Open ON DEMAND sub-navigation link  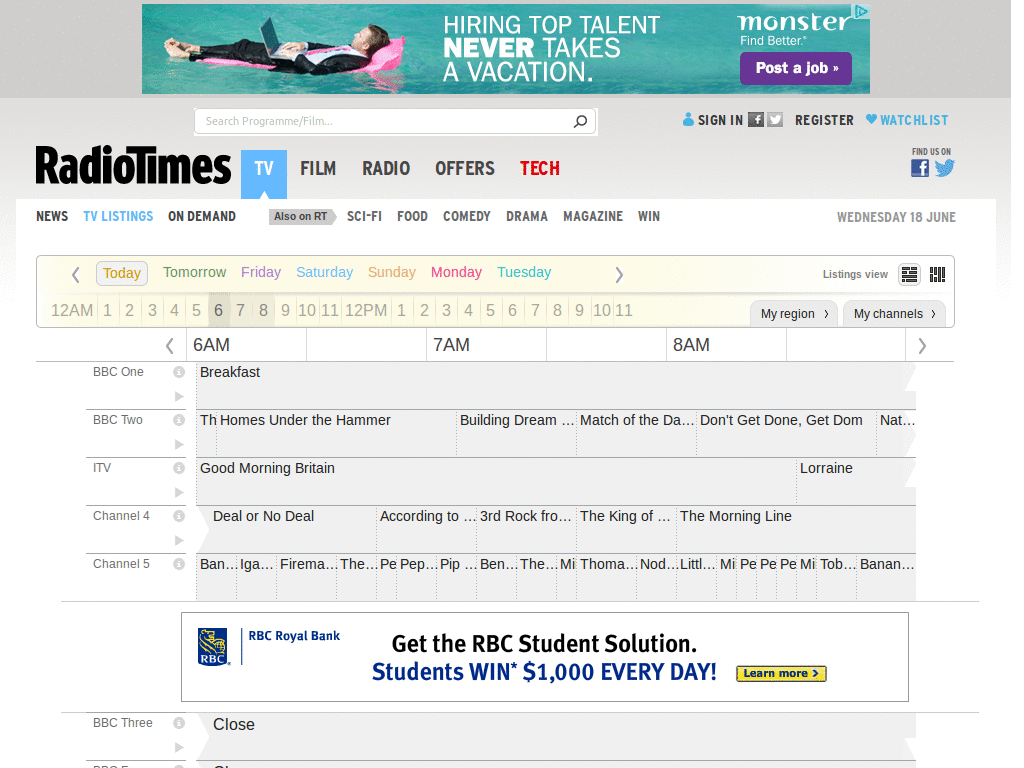pos(202,216)
